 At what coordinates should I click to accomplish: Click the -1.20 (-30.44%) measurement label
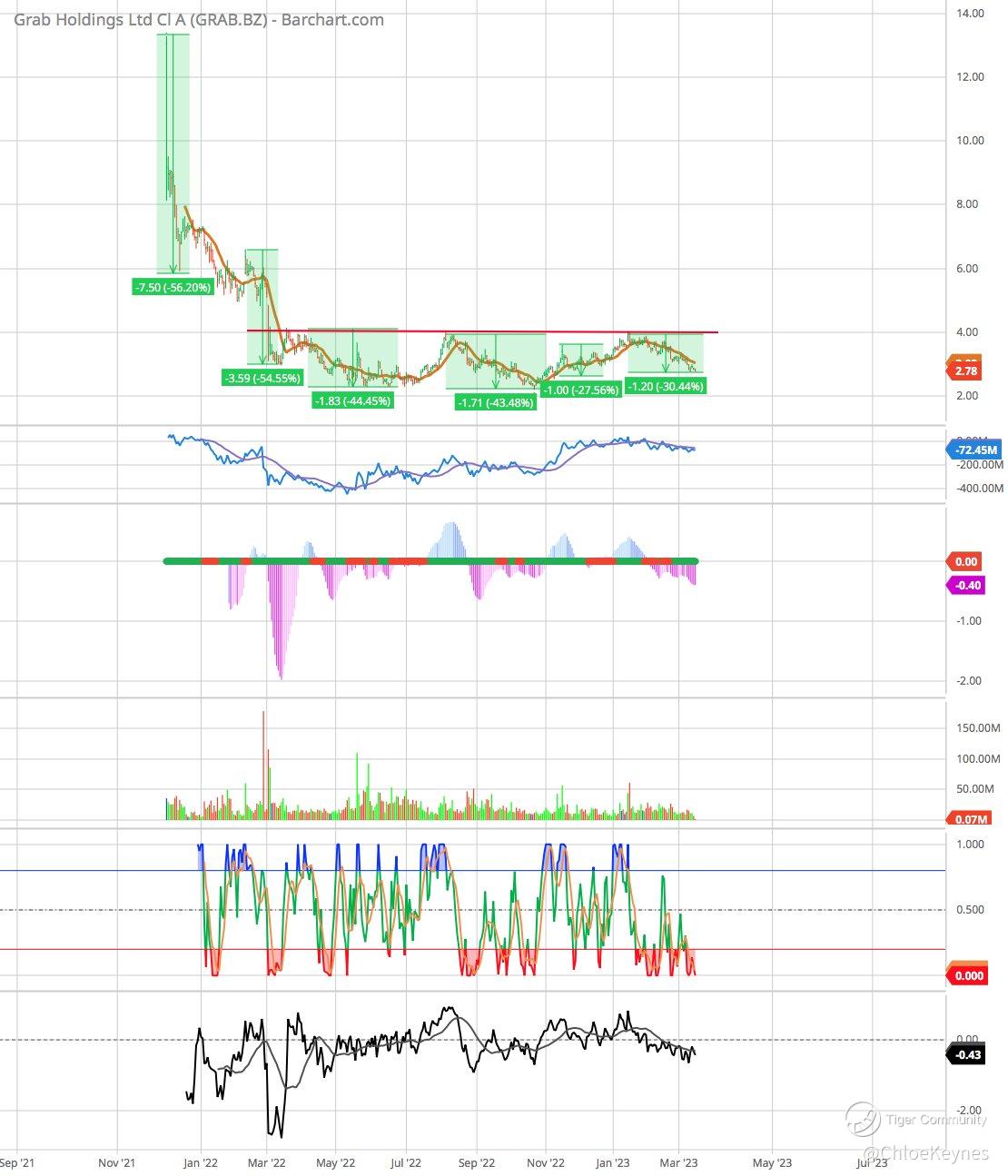tap(666, 386)
